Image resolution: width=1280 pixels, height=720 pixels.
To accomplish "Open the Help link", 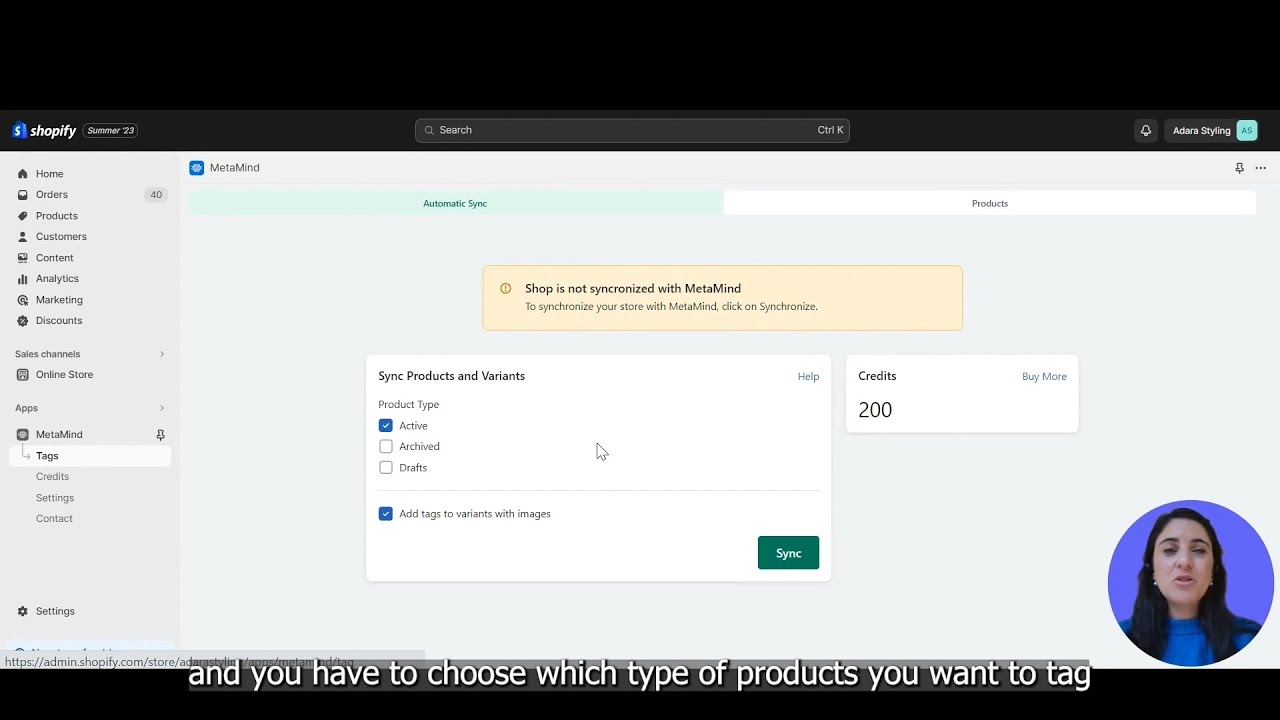I will pos(808,377).
